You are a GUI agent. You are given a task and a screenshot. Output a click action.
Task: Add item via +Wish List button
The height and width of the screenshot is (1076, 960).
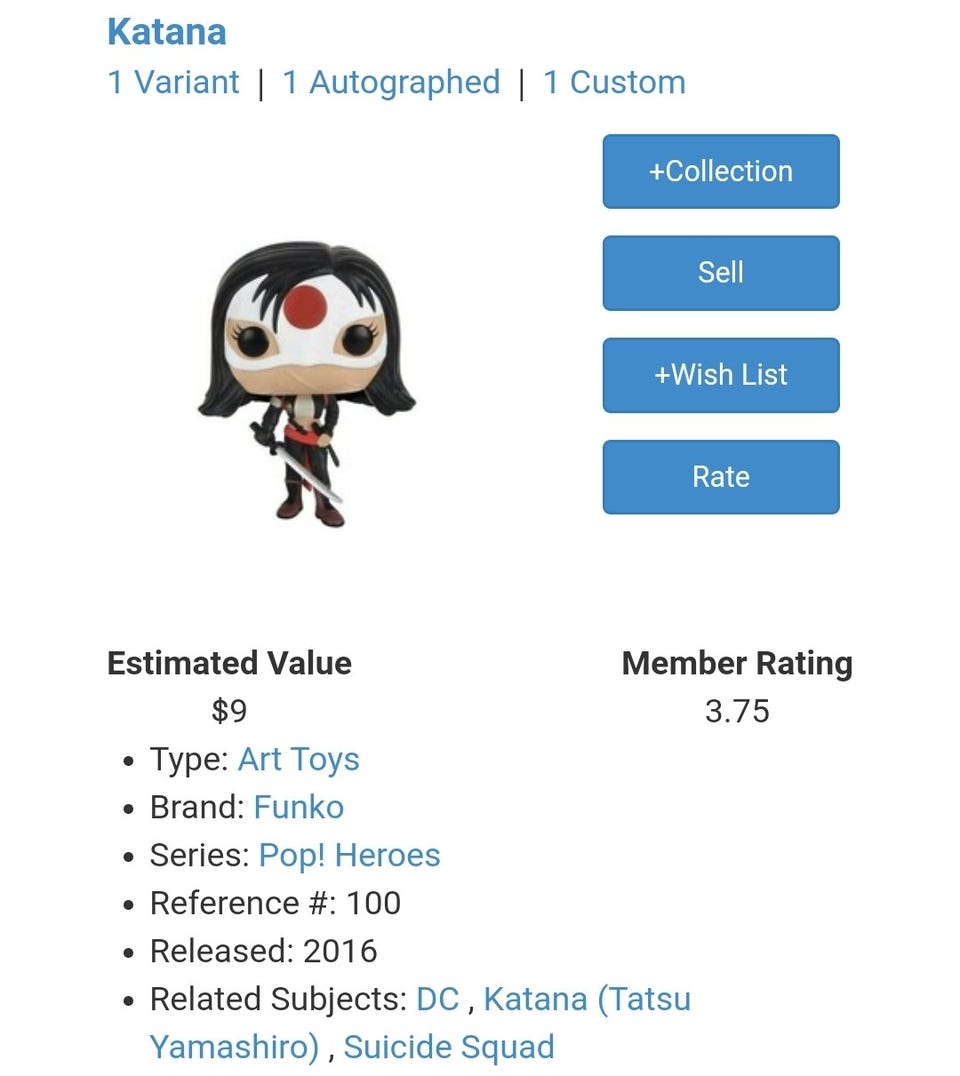pyautogui.click(x=720, y=375)
